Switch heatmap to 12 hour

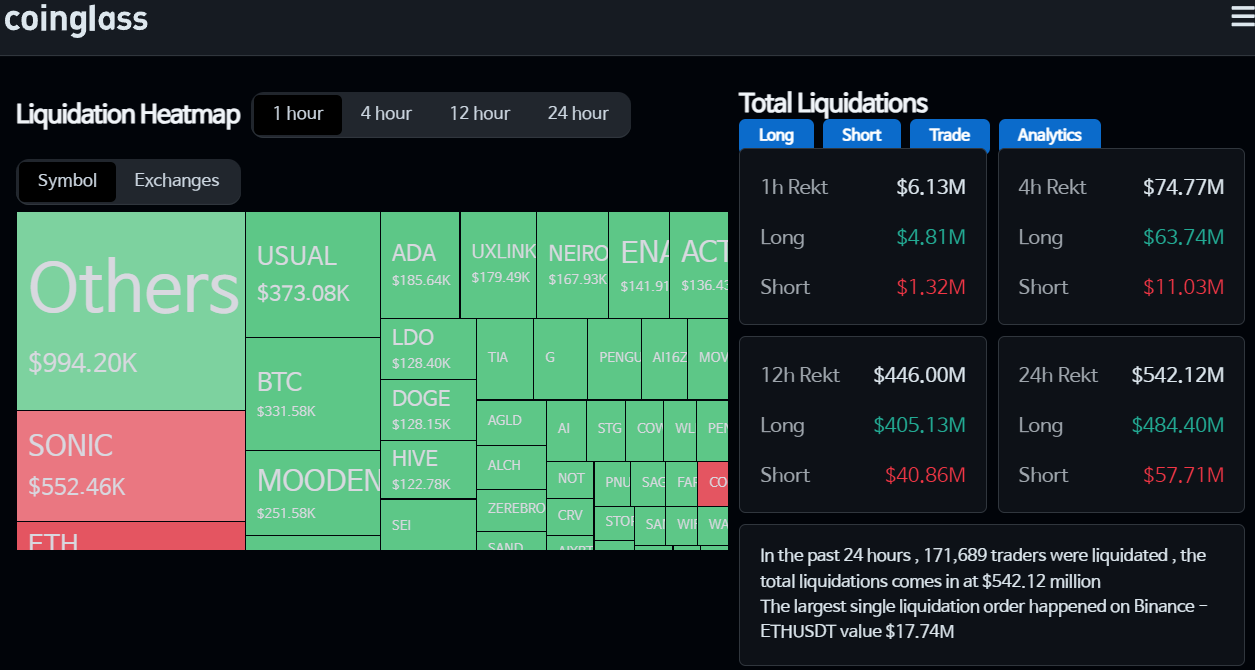point(480,114)
